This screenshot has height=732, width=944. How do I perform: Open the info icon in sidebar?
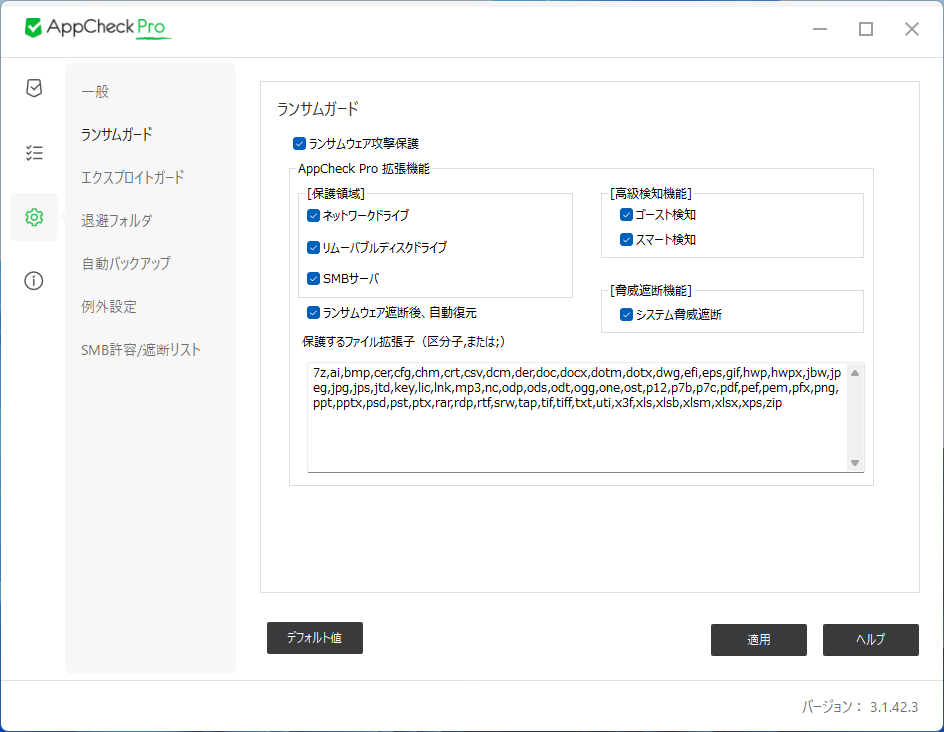click(34, 281)
